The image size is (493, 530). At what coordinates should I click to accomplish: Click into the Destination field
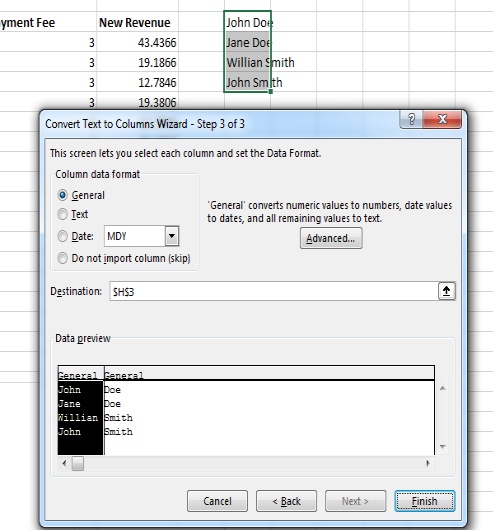273,291
